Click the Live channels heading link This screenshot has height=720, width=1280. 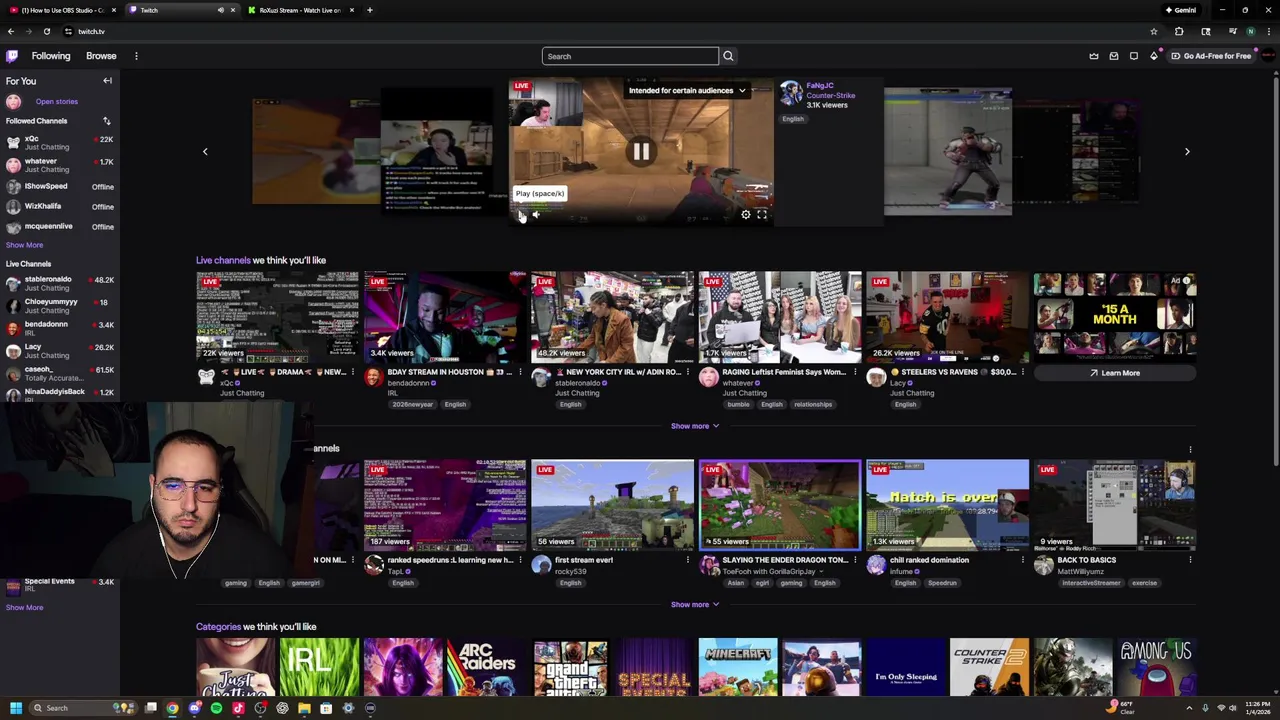click(223, 260)
